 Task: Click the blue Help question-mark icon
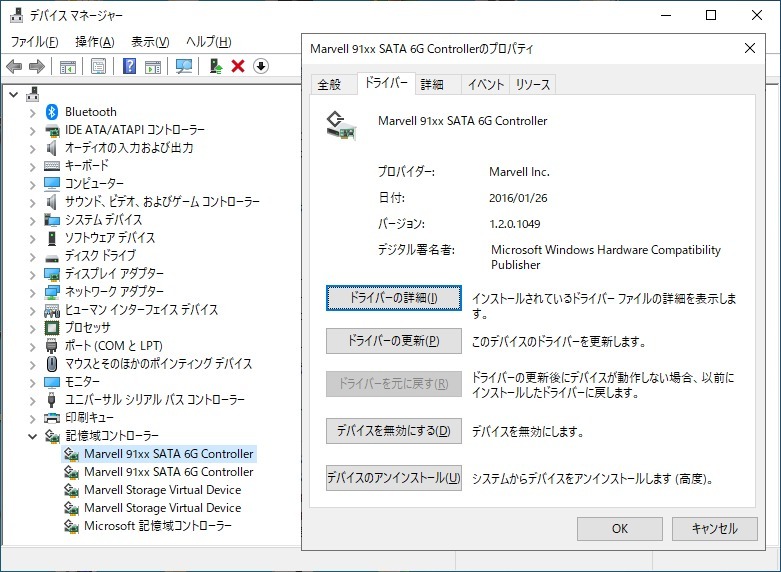pyautogui.click(x=130, y=66)
